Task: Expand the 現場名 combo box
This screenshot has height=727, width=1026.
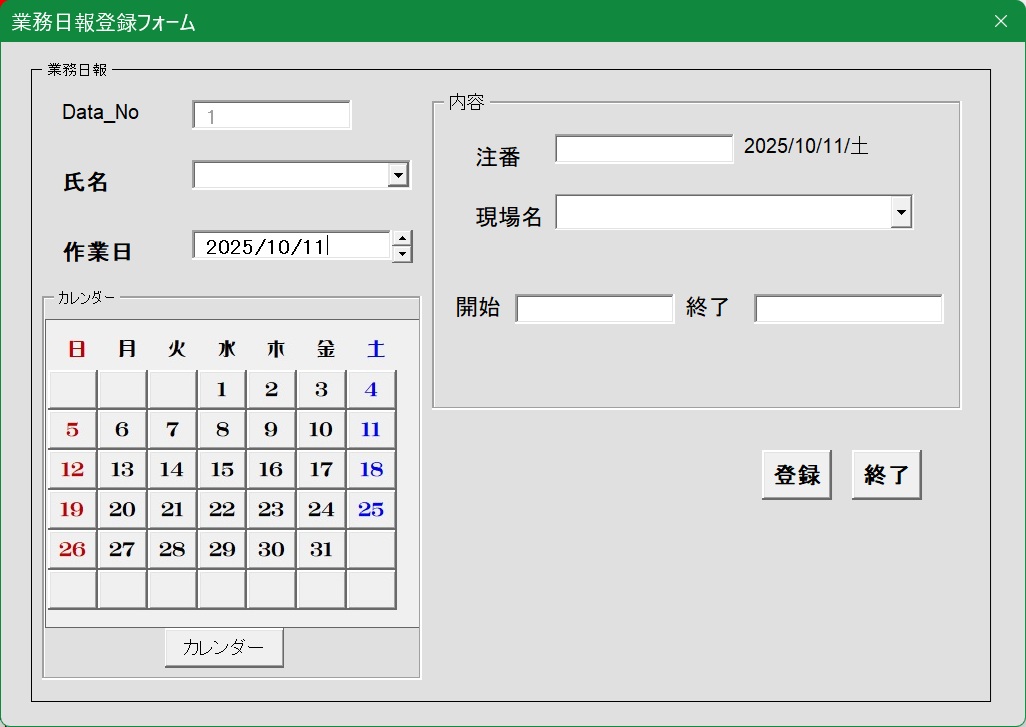Action: click(901, 212)
